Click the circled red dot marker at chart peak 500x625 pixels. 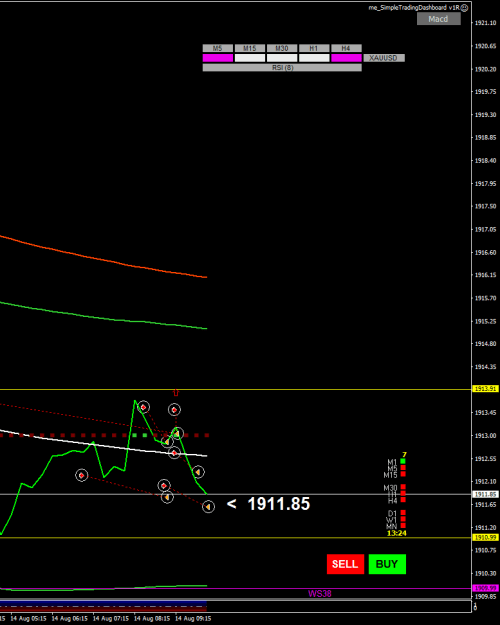pos(144,407)
